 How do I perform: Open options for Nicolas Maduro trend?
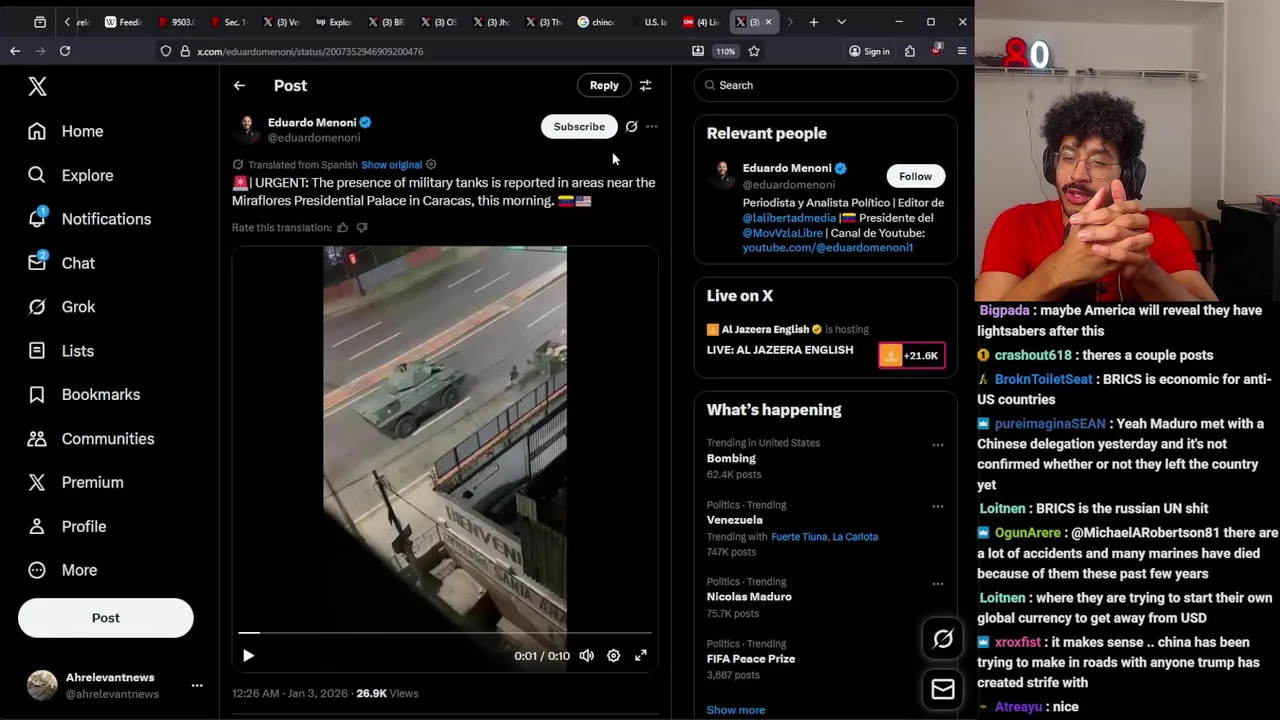938,584
